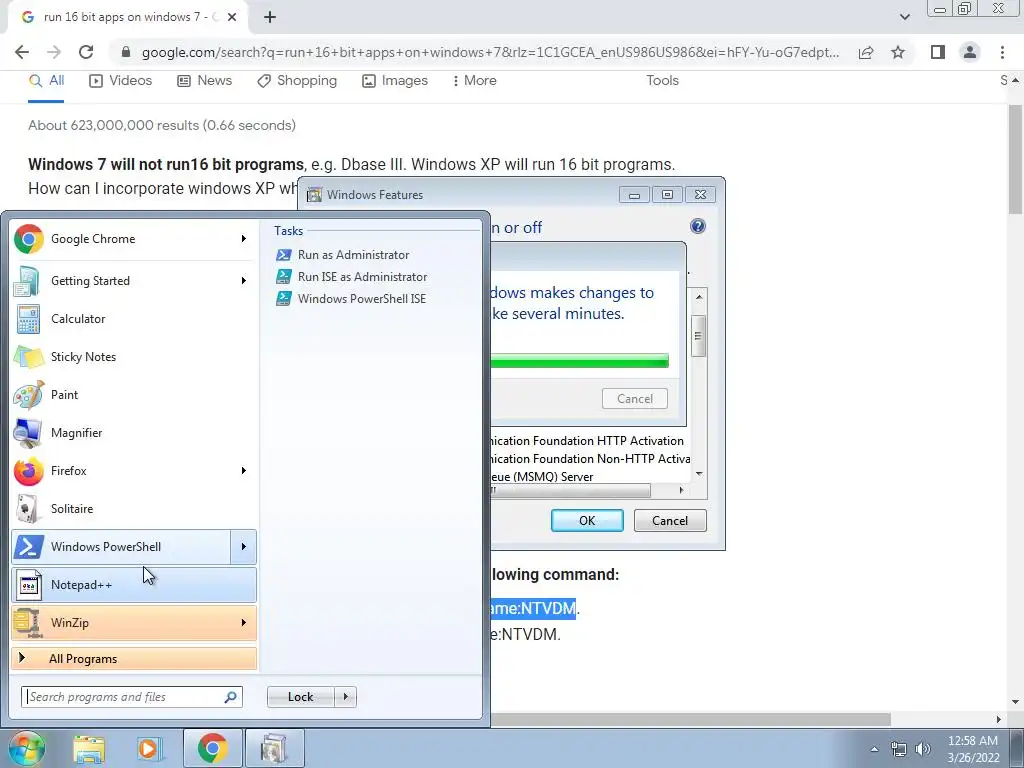Click Windows Features horizontal scrollbar
This screenshot has width=1024, height=768.
tap(571, 490)
